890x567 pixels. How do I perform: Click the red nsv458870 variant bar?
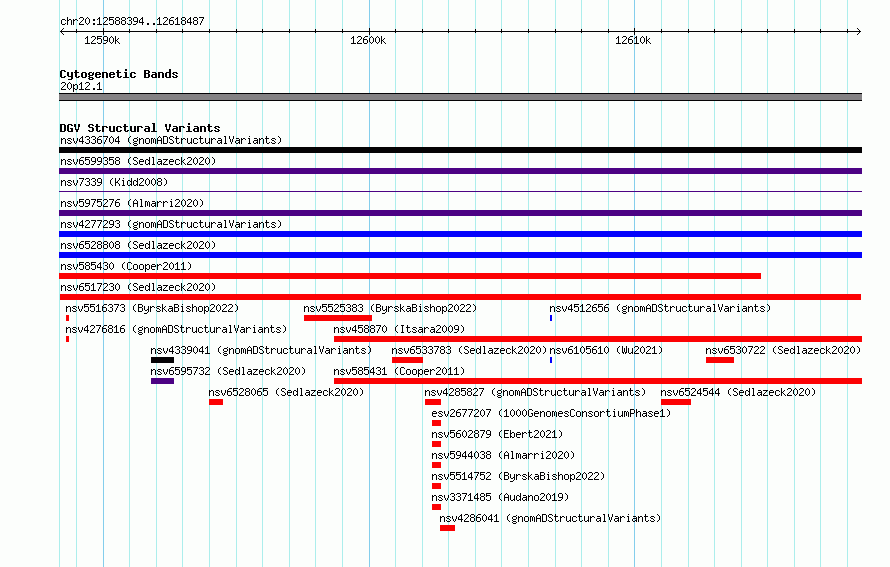pyautogui.click(x=598, y=339)
